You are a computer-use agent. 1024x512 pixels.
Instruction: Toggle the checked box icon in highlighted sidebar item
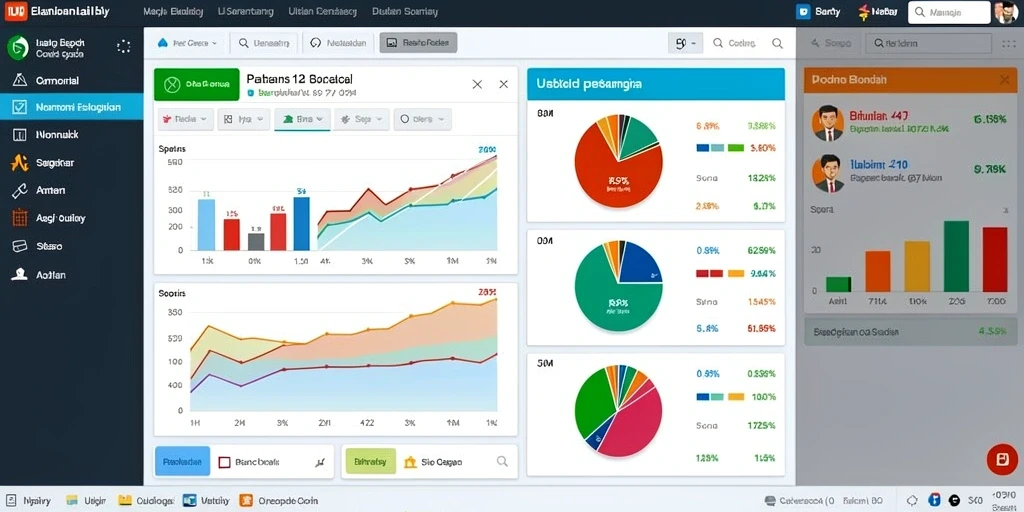pyautogui.click(x=20, y=107)
